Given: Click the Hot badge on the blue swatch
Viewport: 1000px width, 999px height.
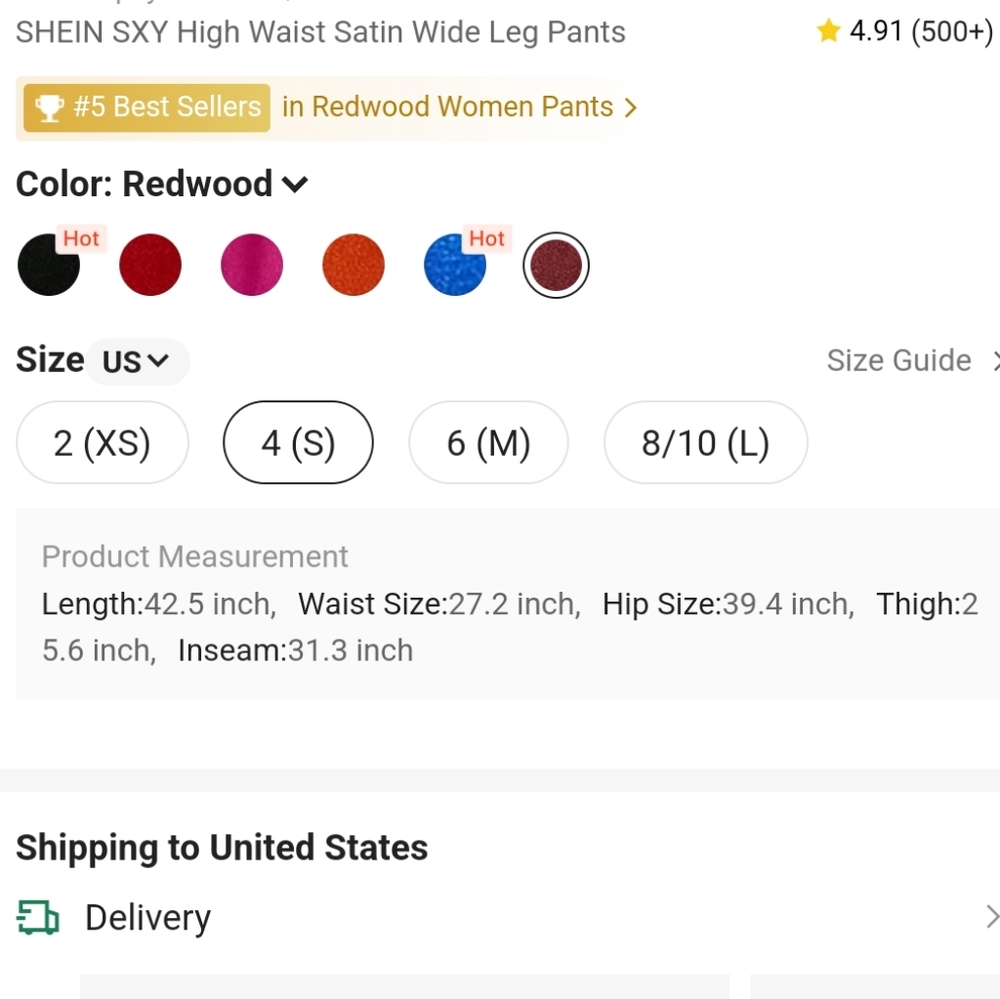Looking at the screenshot, I should point(487,239).
